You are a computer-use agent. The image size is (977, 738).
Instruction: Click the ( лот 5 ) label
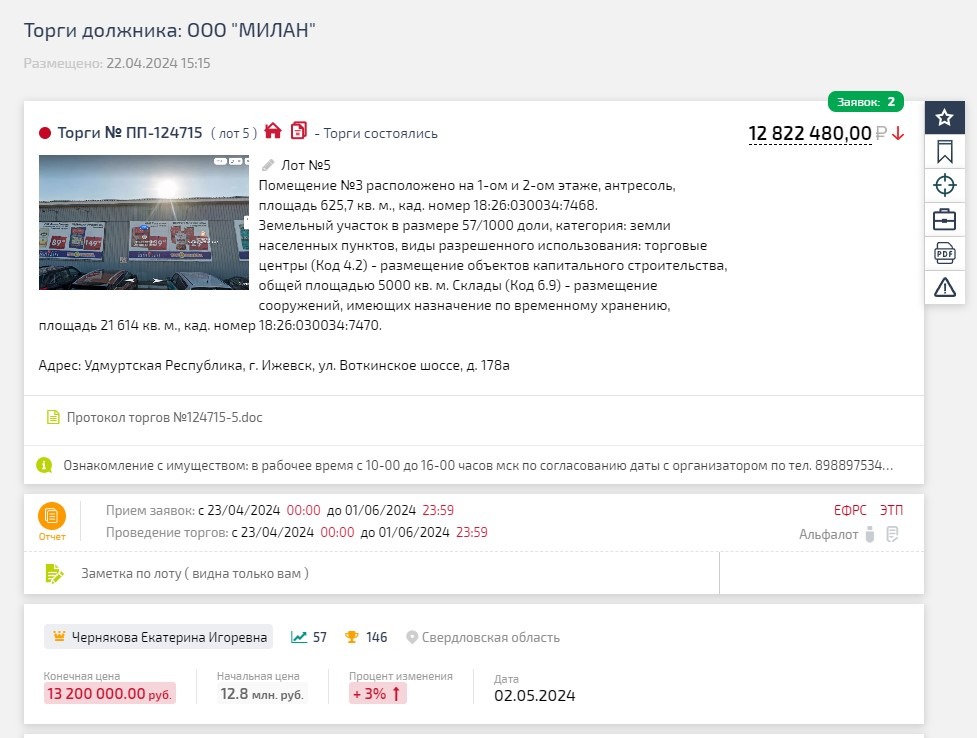234,133
